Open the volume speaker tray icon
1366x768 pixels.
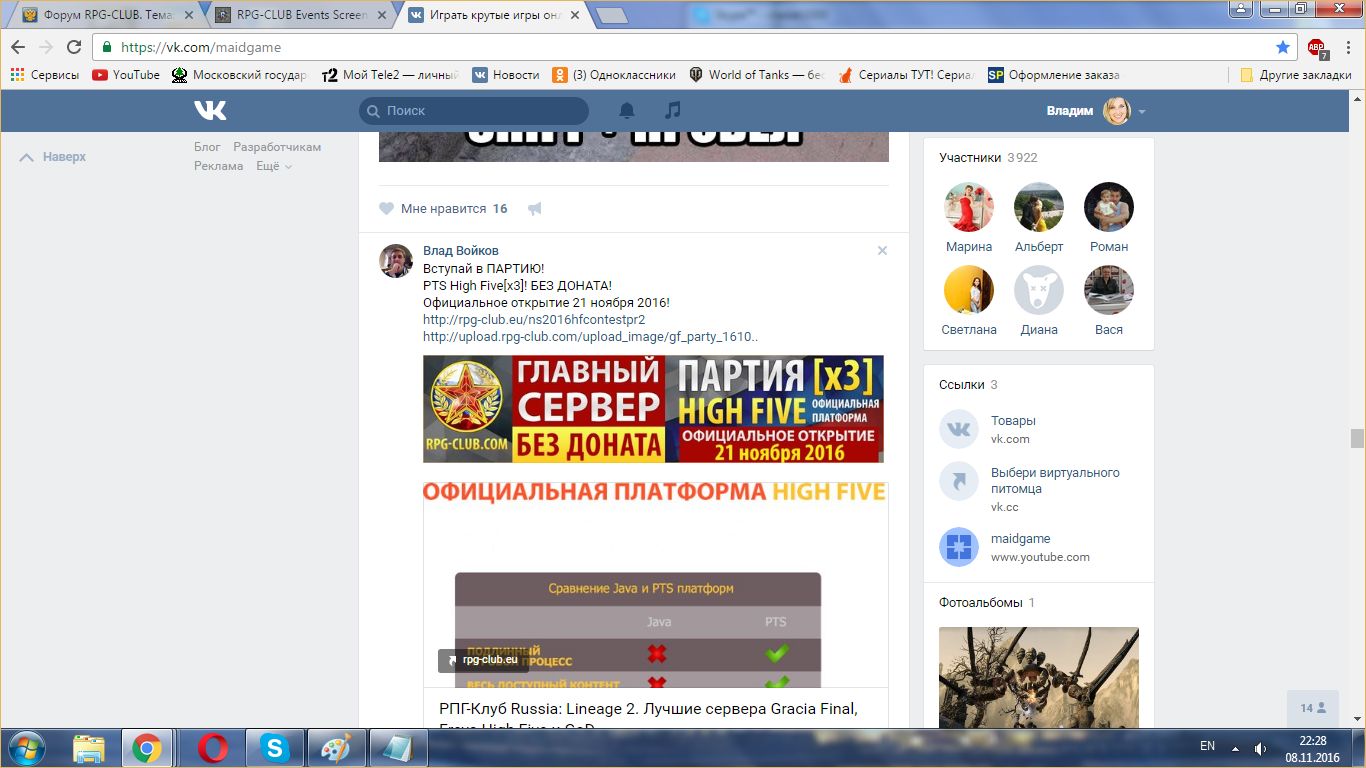[x=1261, y=748]
